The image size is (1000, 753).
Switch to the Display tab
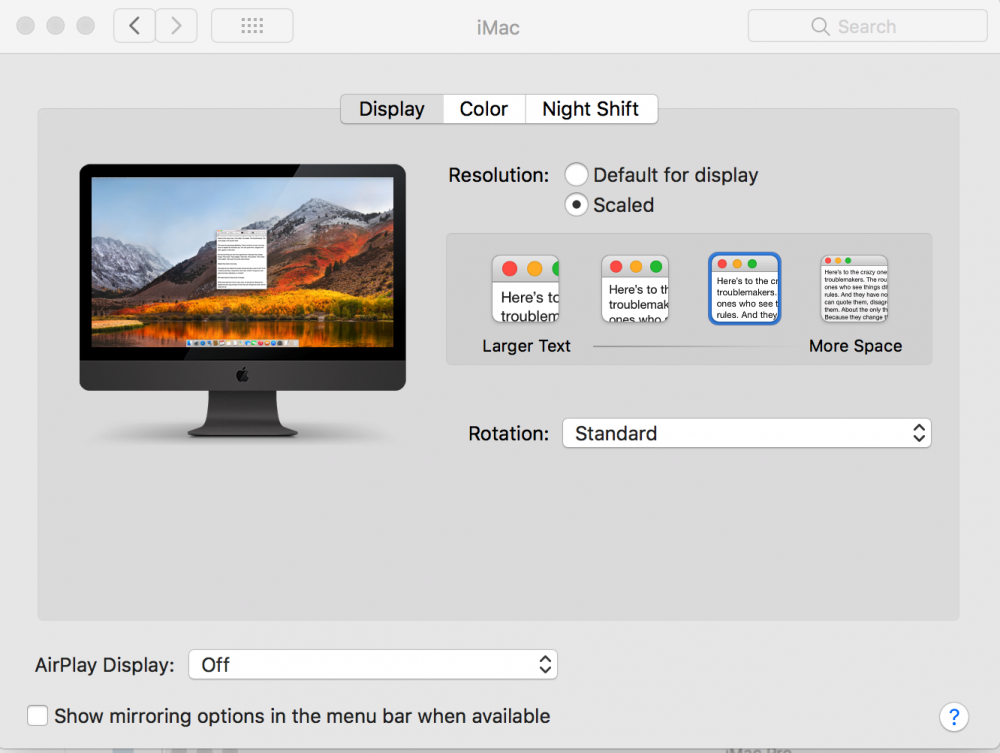pos(392,109)
